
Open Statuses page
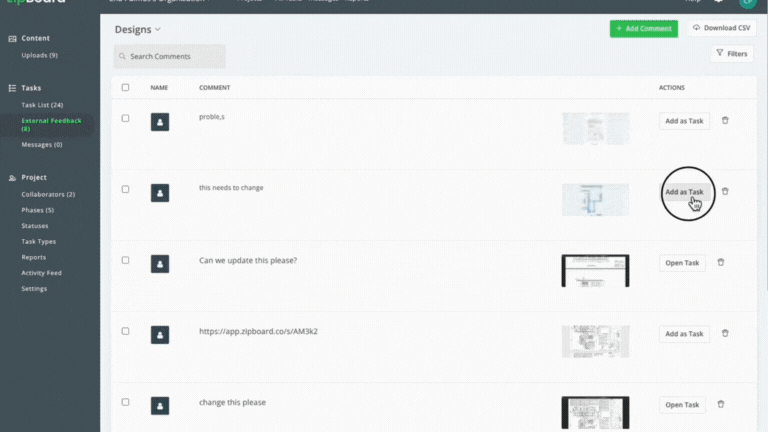click(35, 226)
